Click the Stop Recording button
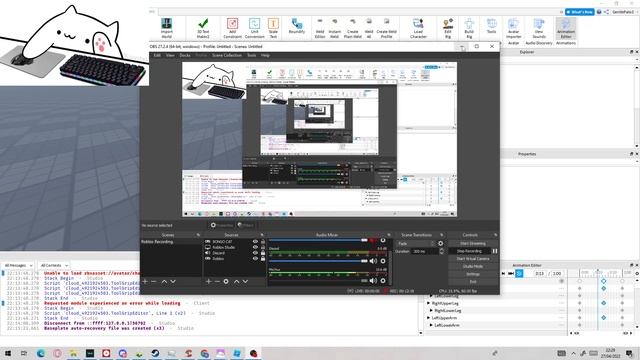The image size is (640, 360). (469, 251)
